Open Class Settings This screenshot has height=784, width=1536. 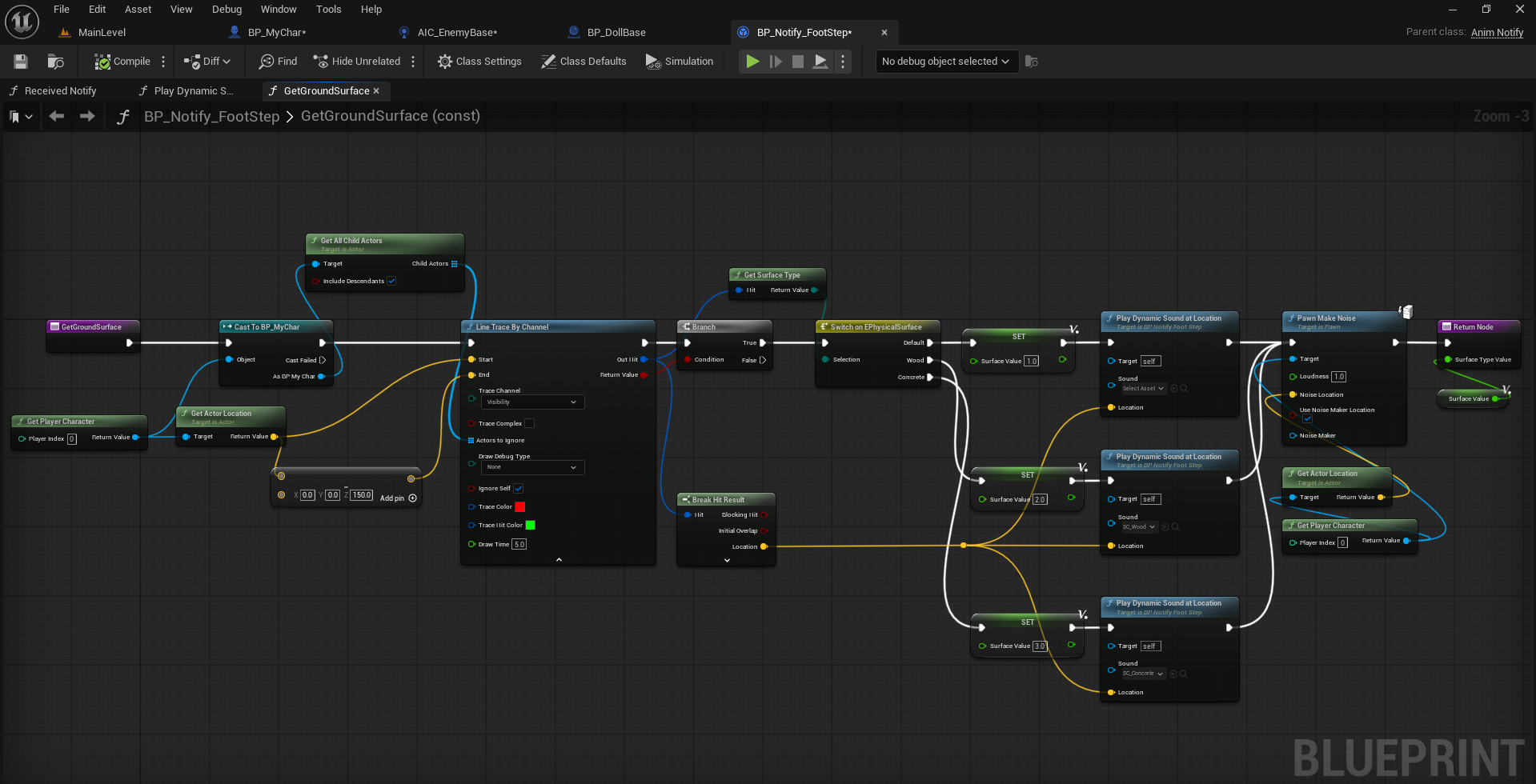(x=479, y=62)
